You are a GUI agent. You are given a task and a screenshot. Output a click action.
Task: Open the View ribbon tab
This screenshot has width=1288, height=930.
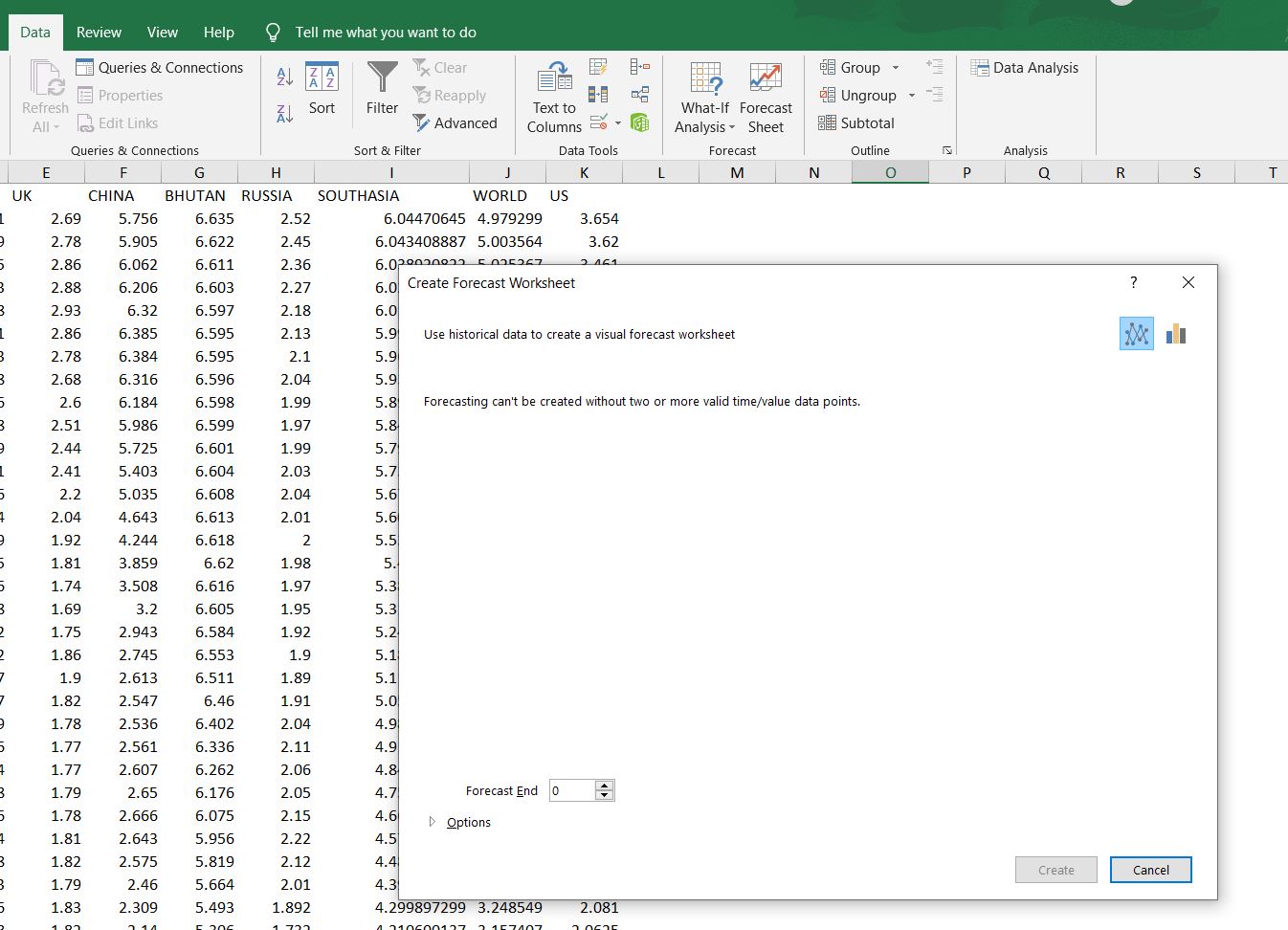click(162, 32)
